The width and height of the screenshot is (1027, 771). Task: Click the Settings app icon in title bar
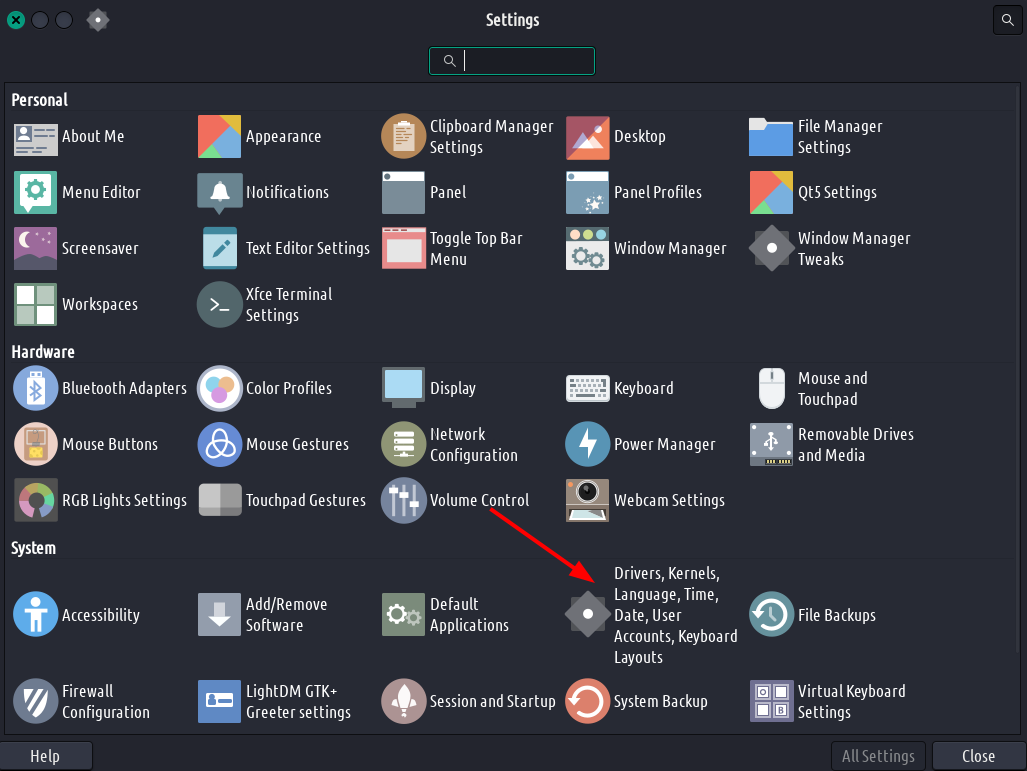click(98, 20)
